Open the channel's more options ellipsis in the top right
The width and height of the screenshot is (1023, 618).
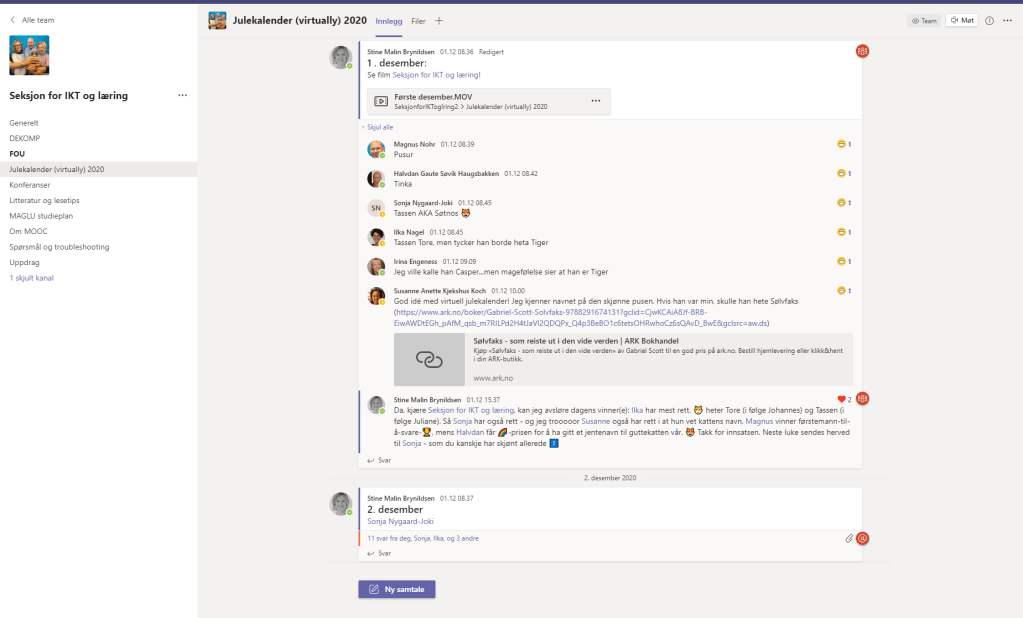[x=1007, y=20]
